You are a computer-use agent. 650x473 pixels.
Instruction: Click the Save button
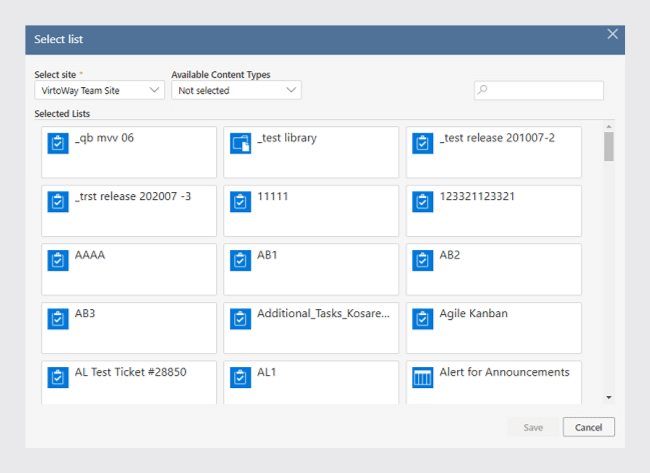[533, 427]
